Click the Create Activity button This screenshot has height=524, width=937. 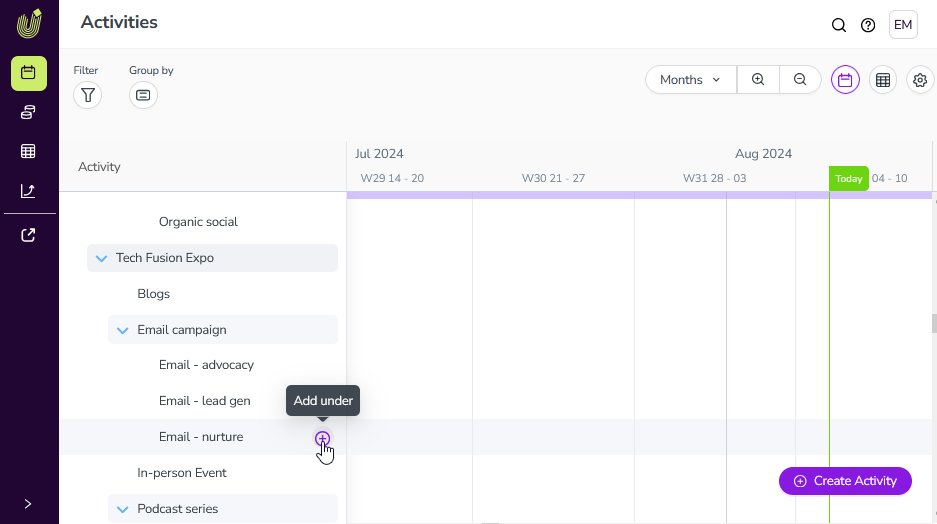[845, 481]
